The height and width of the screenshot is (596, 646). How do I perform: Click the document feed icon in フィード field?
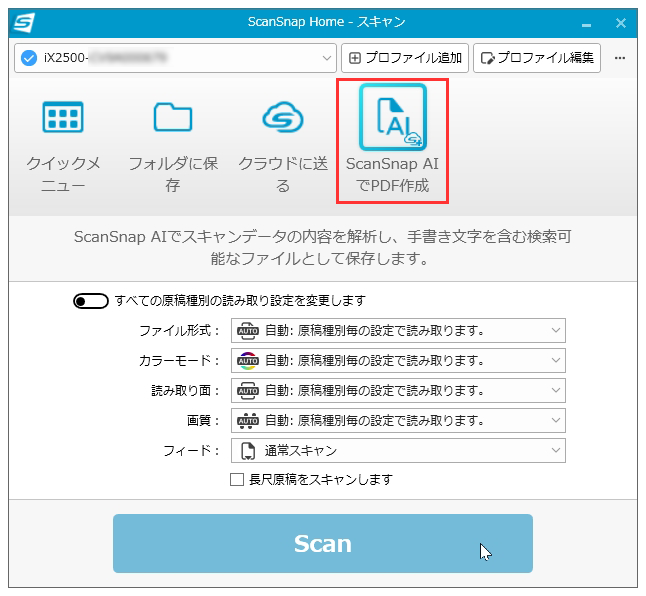pos(248,451)
